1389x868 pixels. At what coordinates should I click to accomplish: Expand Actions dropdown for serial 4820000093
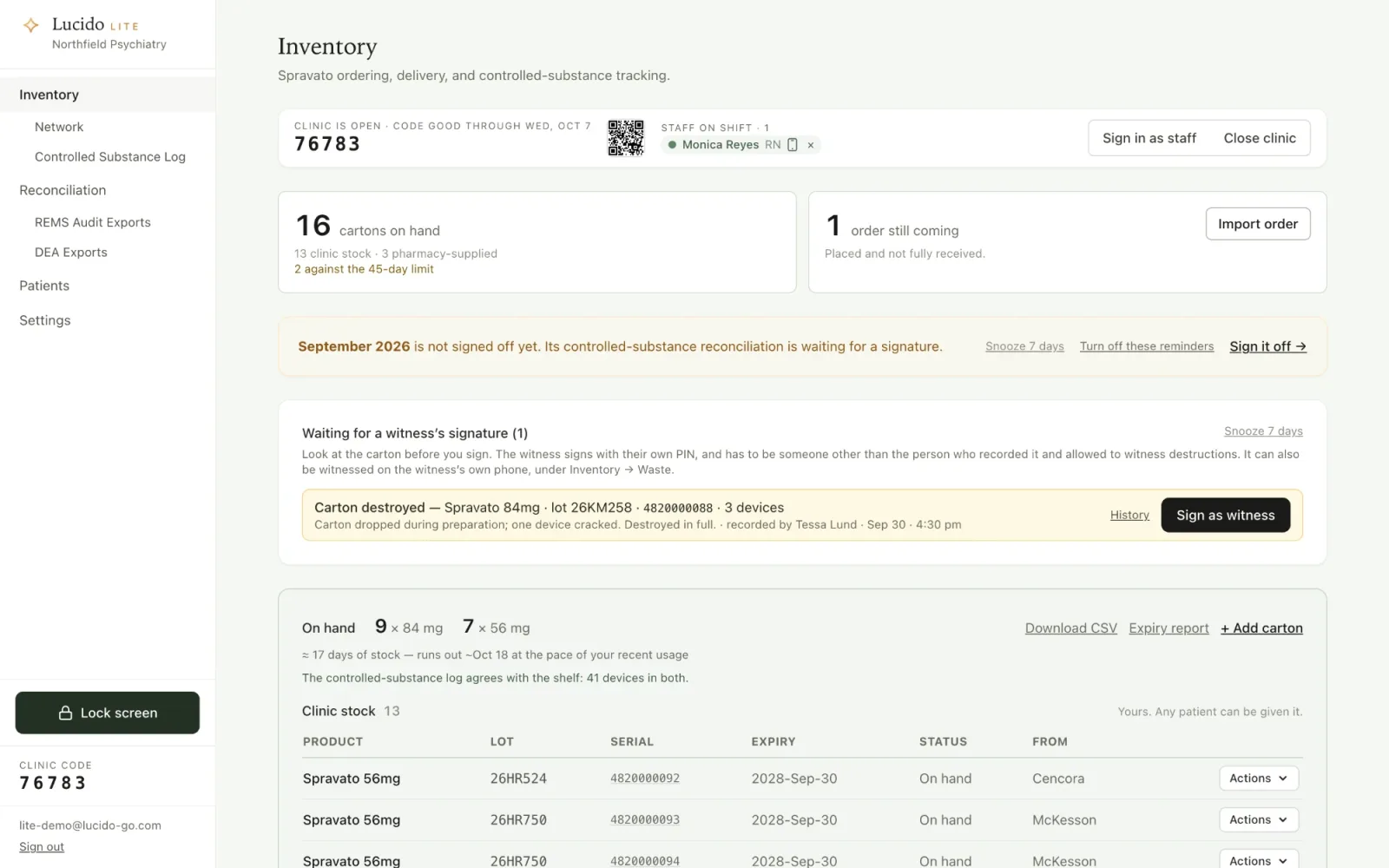[1259, 819]
